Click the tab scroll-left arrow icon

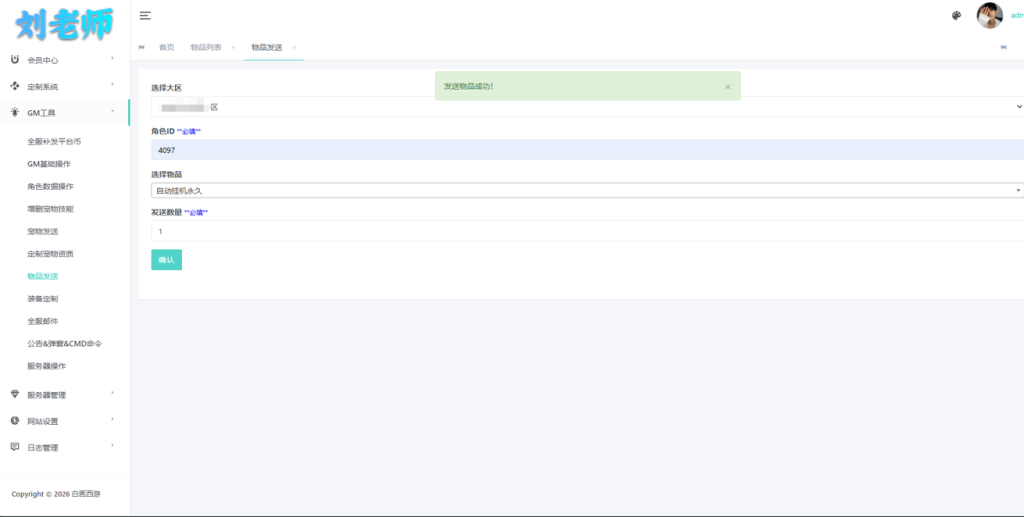click(x=142, y=47)
